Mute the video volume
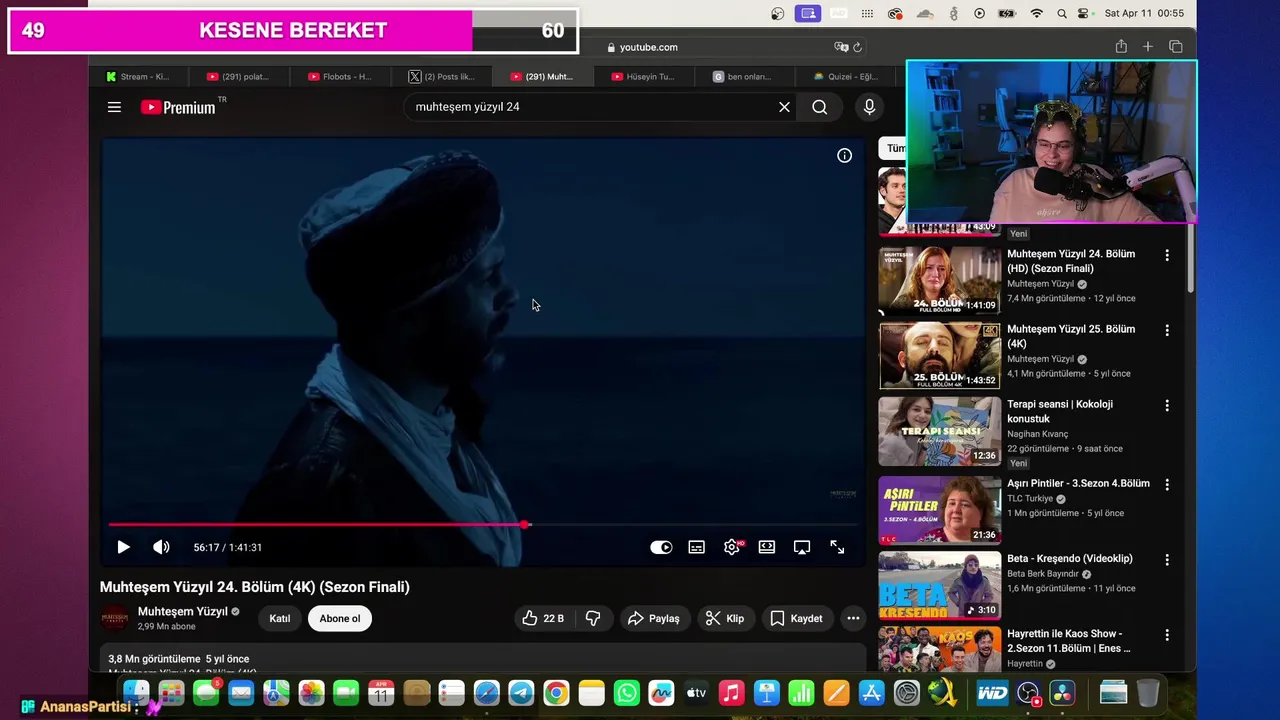 click(x=161, y=547)
